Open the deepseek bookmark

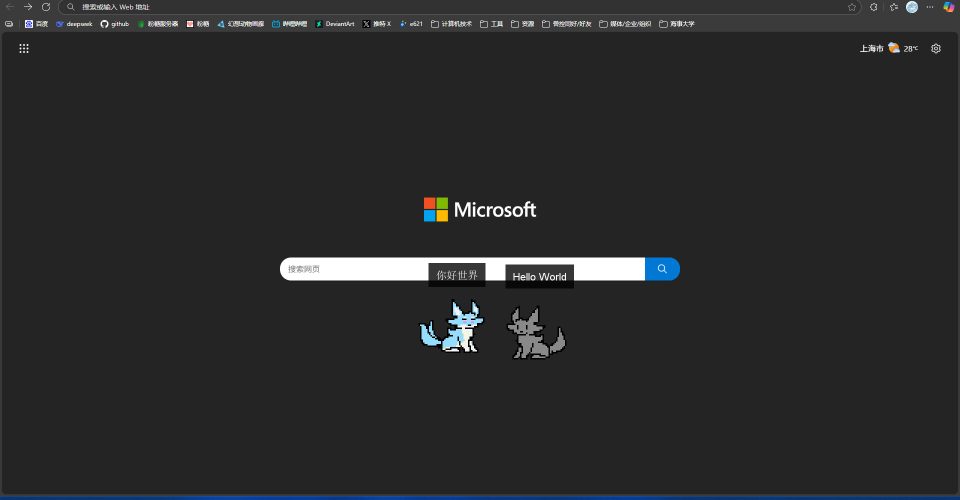pos(74,23)
